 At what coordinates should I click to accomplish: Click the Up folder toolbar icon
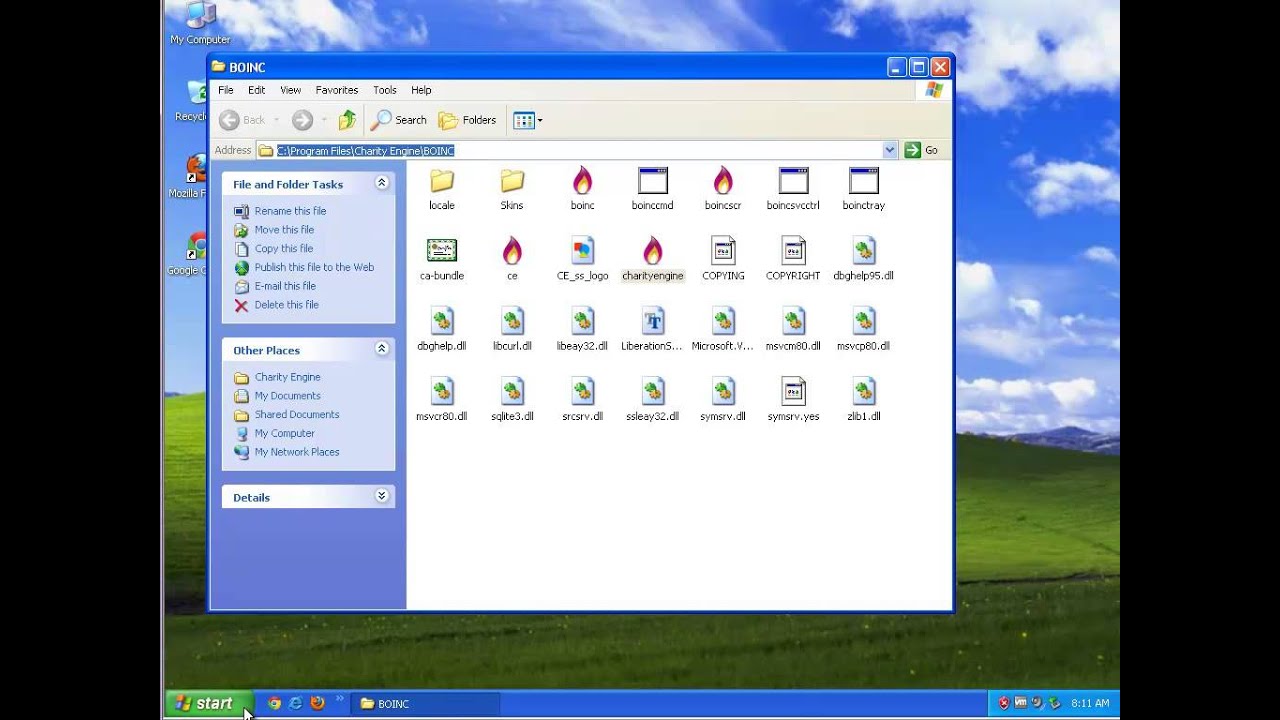tap(347, 120)
